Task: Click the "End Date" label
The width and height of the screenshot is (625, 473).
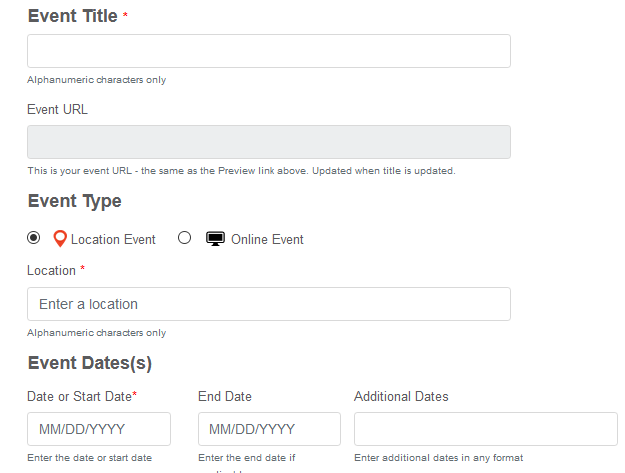Action: pos(225,396)
